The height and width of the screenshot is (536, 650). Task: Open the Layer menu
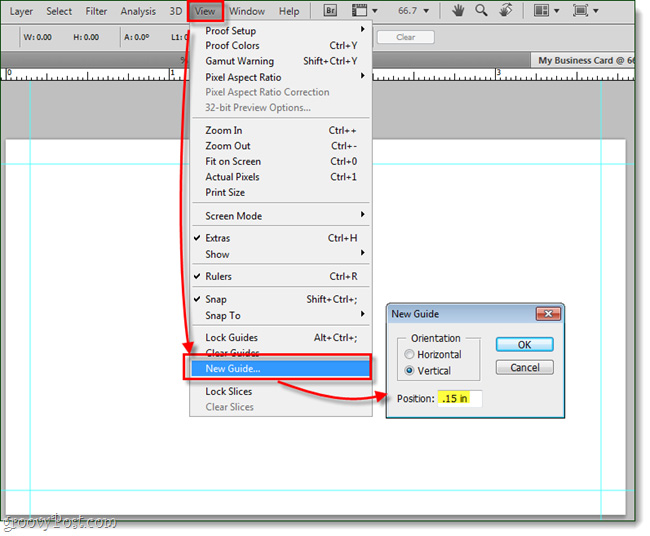(21, 11)
